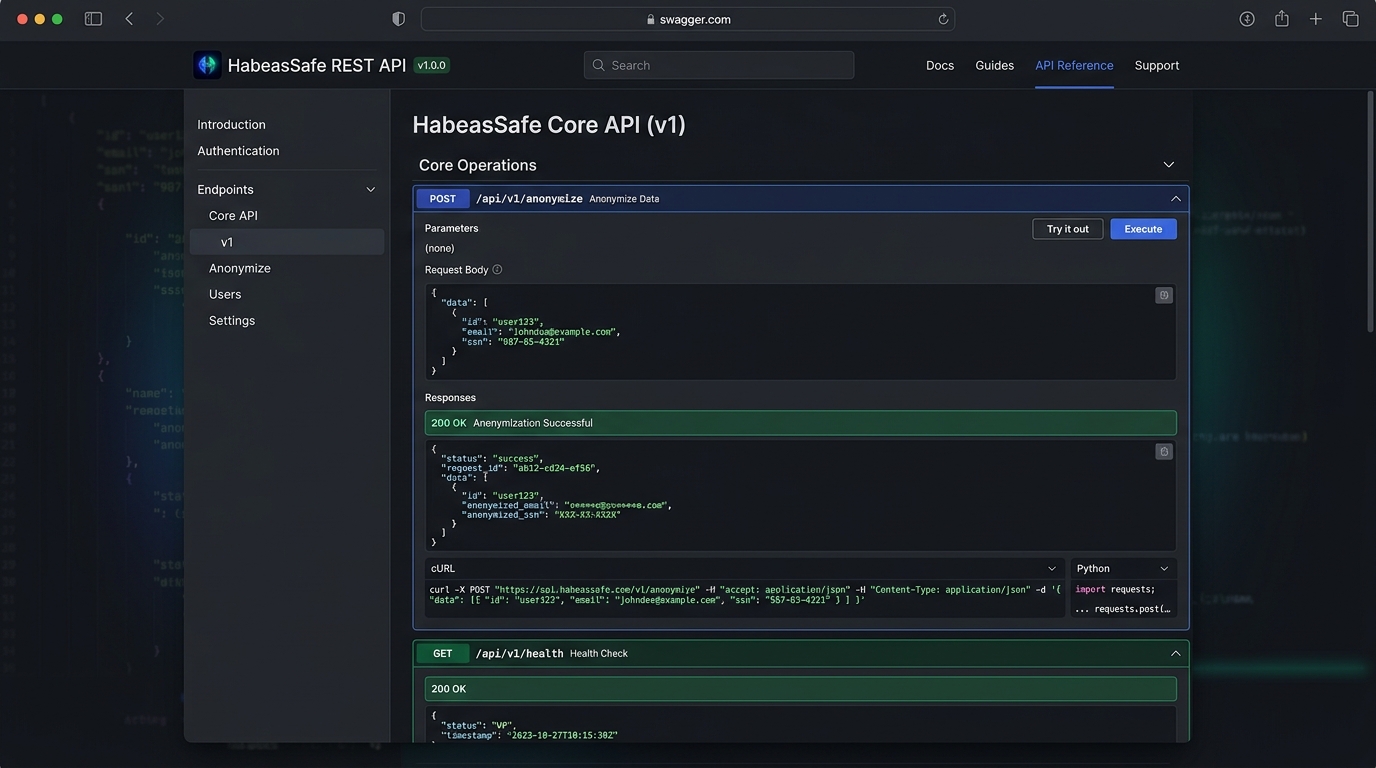Collapse the GET health endpoint
The height and width of the screenshot is (768, 1376).
click(x=1176, y=653)
